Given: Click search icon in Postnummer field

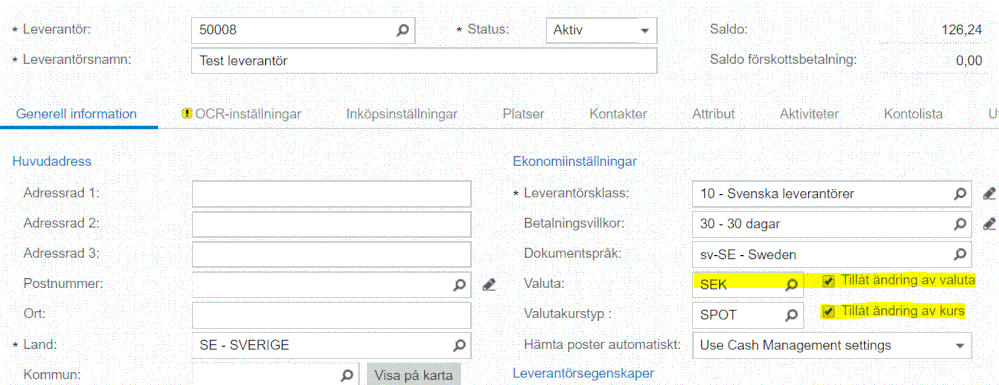Looking at the screenshot, I should pos(459,285).
